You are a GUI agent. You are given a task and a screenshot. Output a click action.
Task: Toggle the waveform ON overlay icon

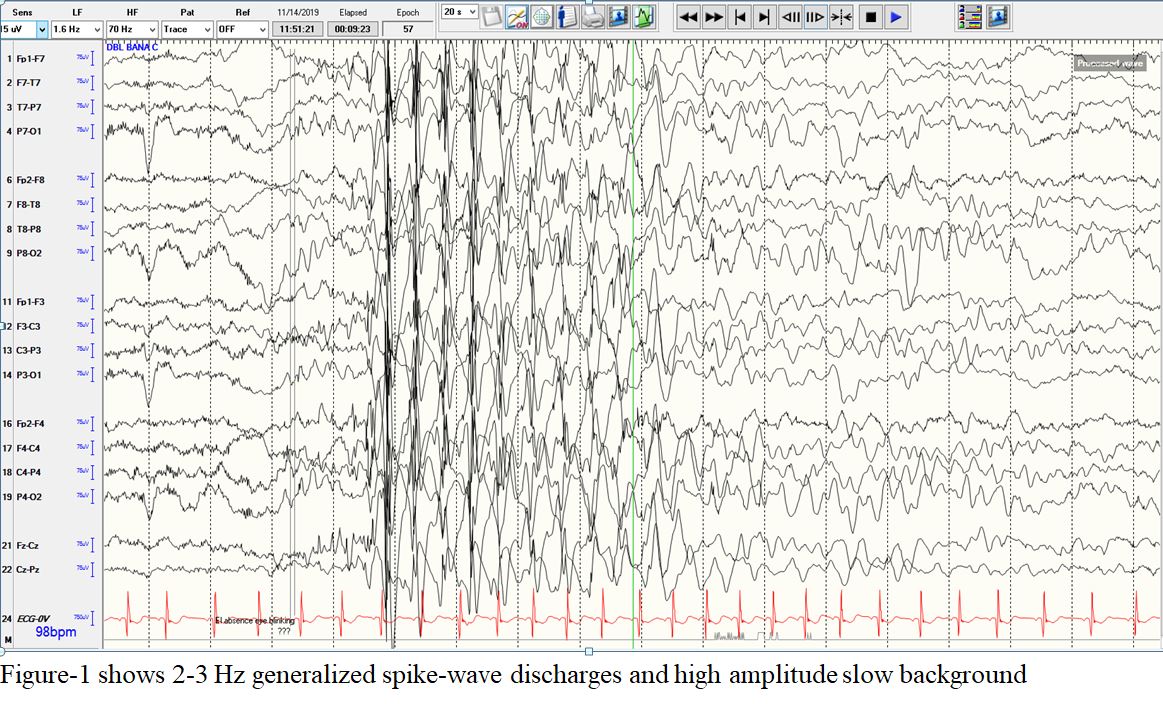517,17
